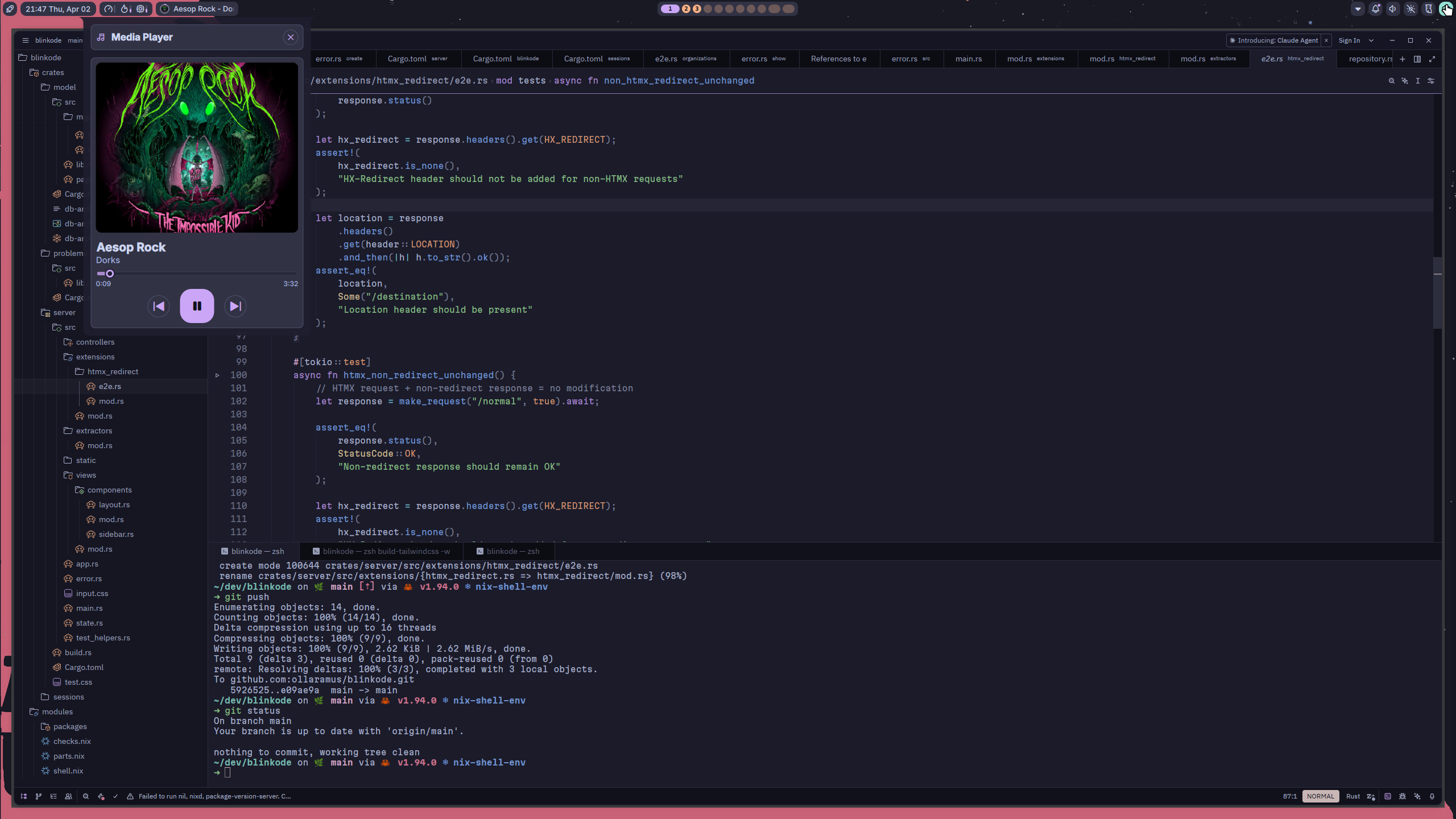Viewport: 1456px width, 819px height.
Task: Click the Rust language selector
Action: click(1352, 796)
